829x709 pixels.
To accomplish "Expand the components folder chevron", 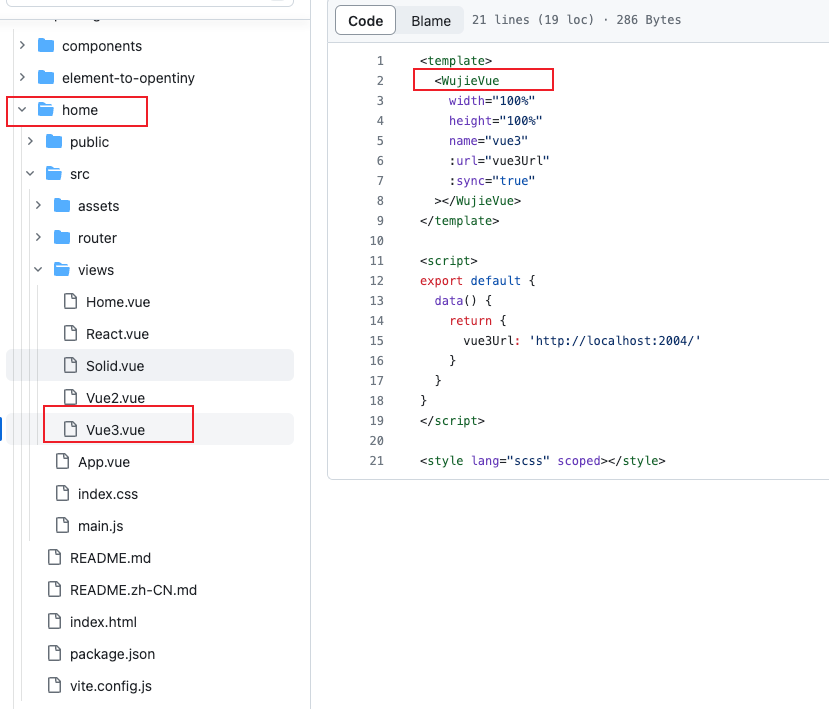I will click(x=22, y=46).
